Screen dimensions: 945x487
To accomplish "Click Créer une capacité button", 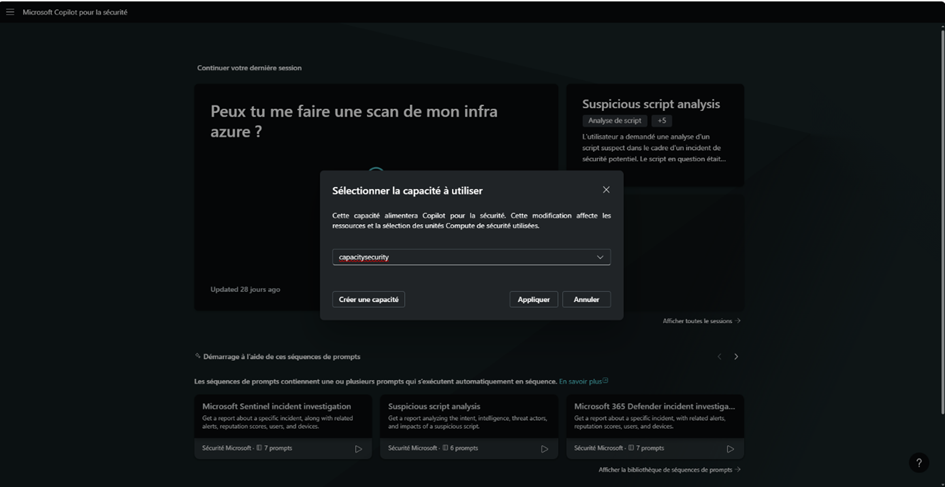I will pyautogui.click(x=368, y=299).
